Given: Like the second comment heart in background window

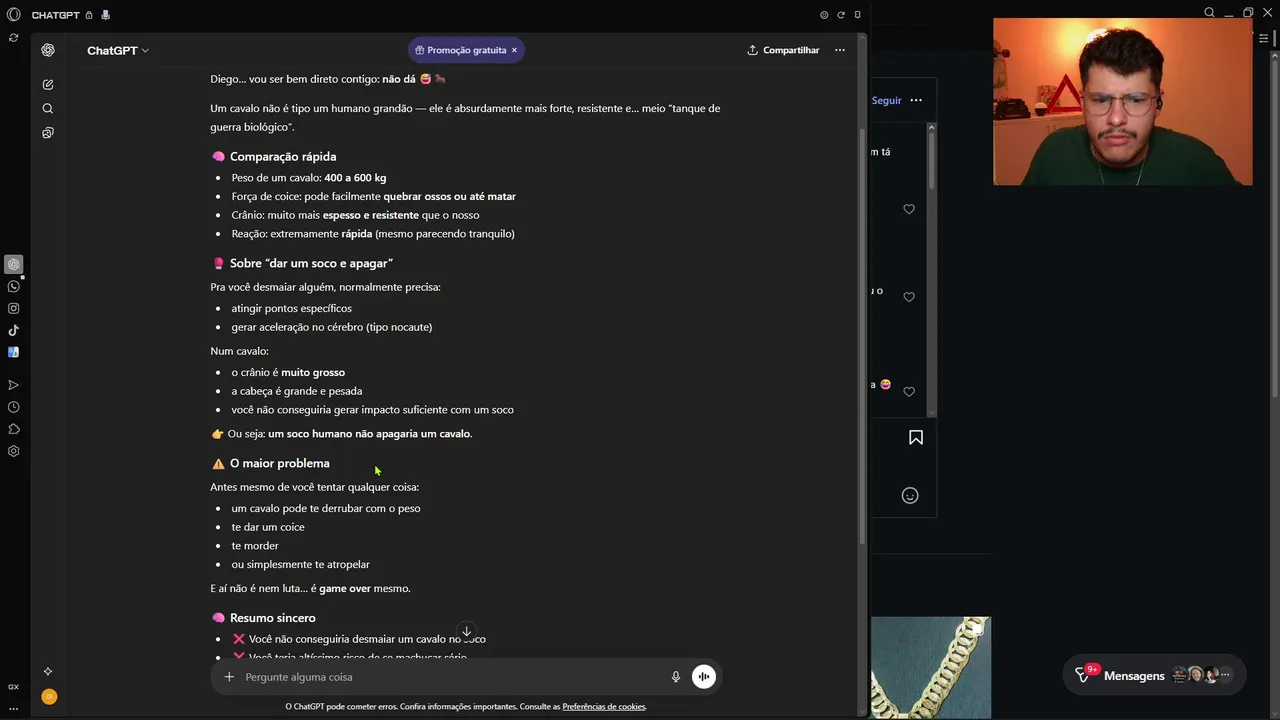Looking at the screenshot, I should 909,297.
